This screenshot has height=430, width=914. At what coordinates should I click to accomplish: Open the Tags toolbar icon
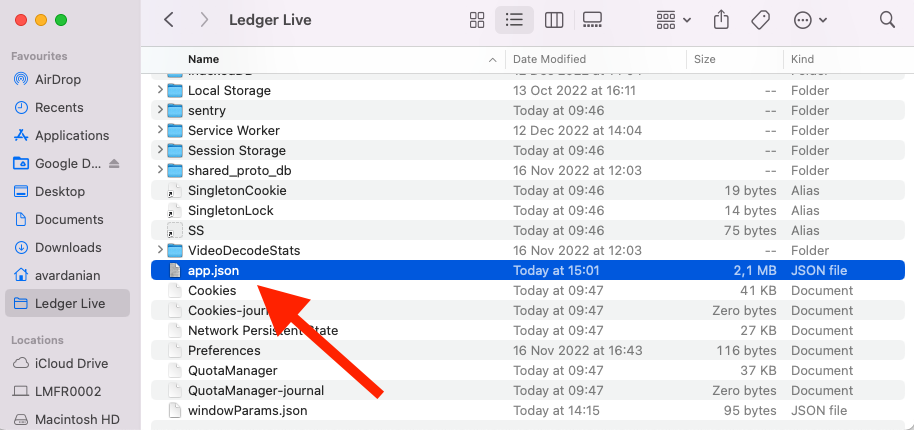pos(760,20)
